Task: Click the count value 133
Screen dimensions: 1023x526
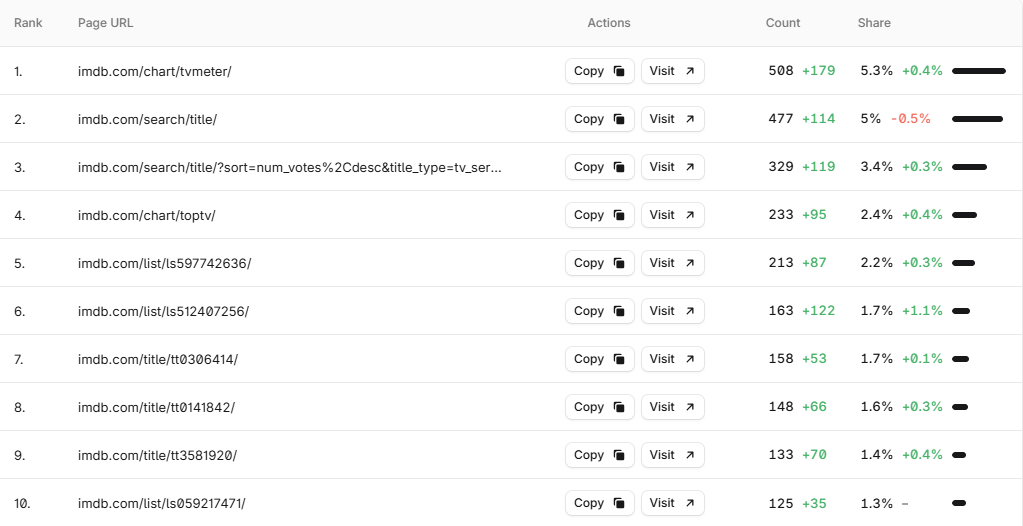Action: click(781, 454)
